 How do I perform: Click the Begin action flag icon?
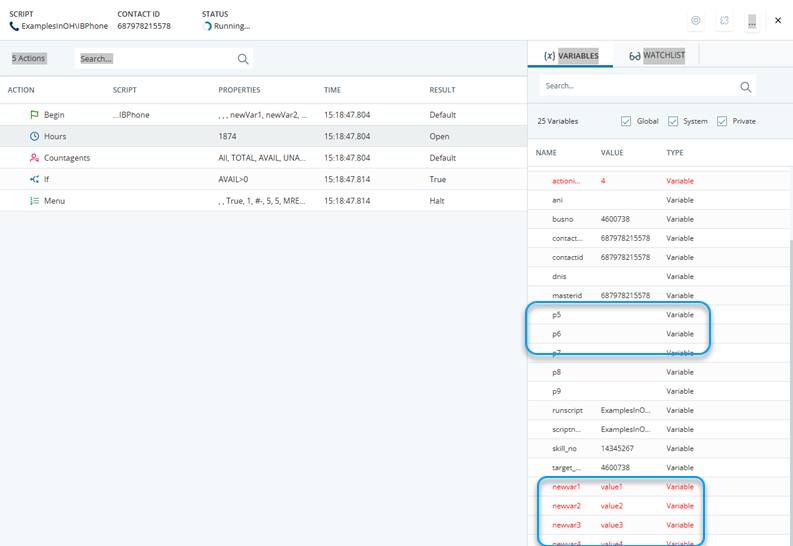[34, 115]
